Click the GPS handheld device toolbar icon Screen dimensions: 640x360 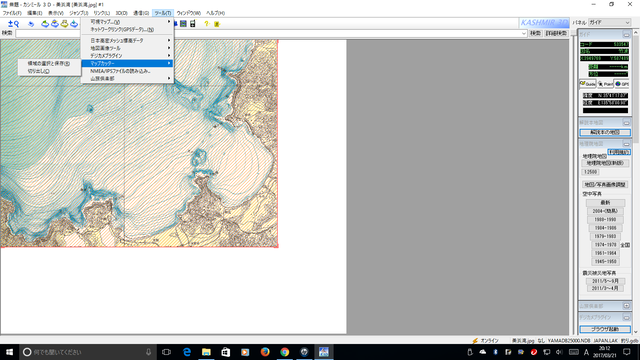click(193, 24)
